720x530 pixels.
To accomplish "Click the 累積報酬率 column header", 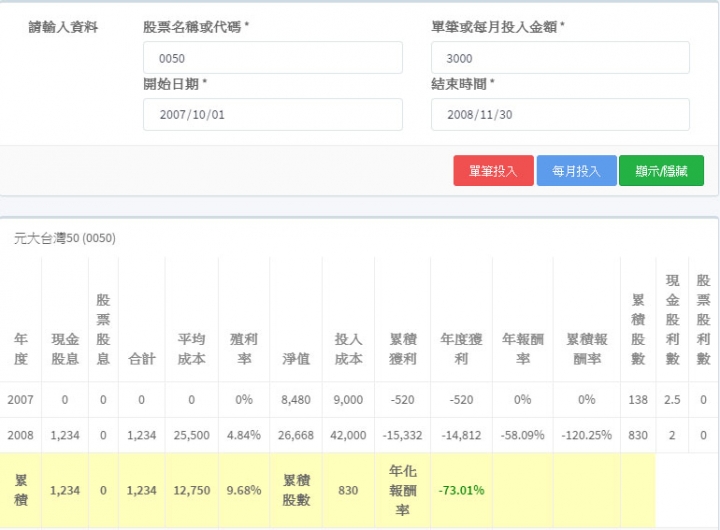I will (x=587, y=349).
